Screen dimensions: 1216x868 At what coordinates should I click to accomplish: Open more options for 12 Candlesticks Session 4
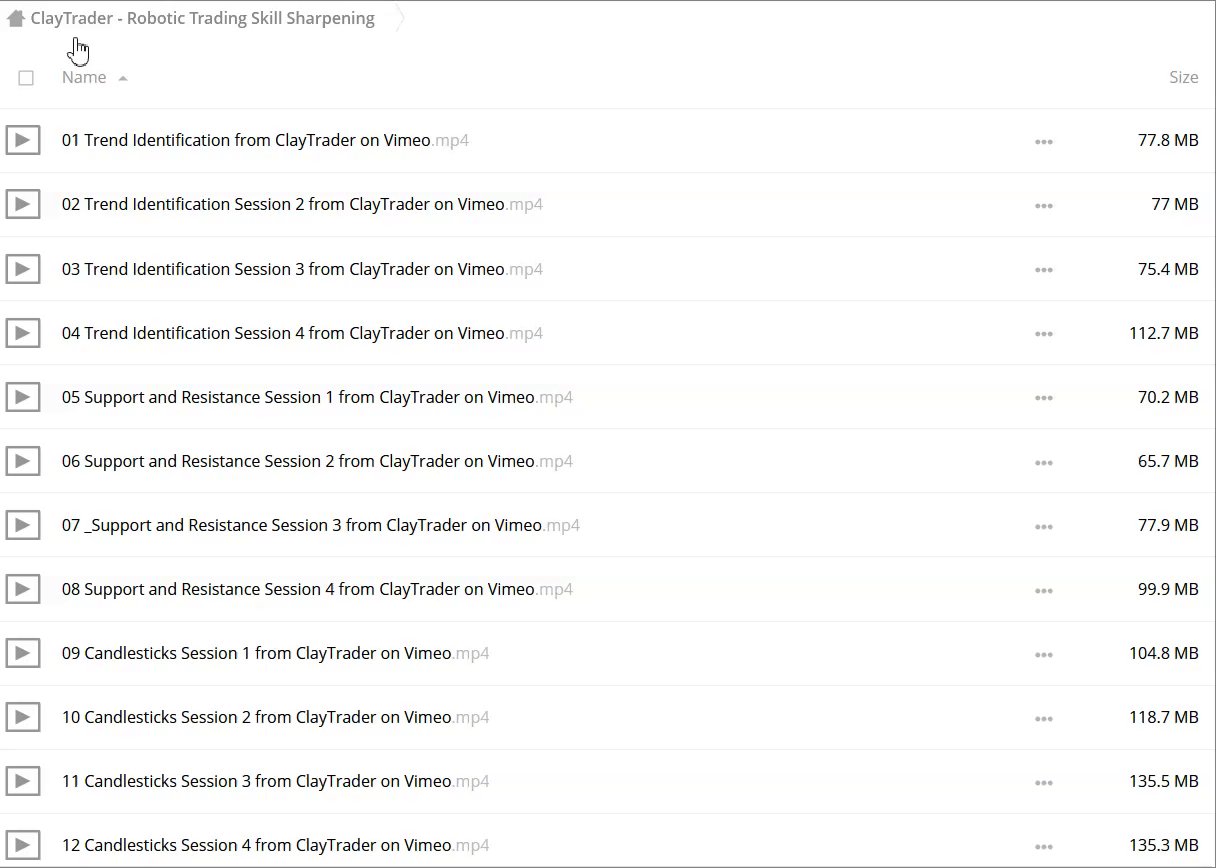1044,846
